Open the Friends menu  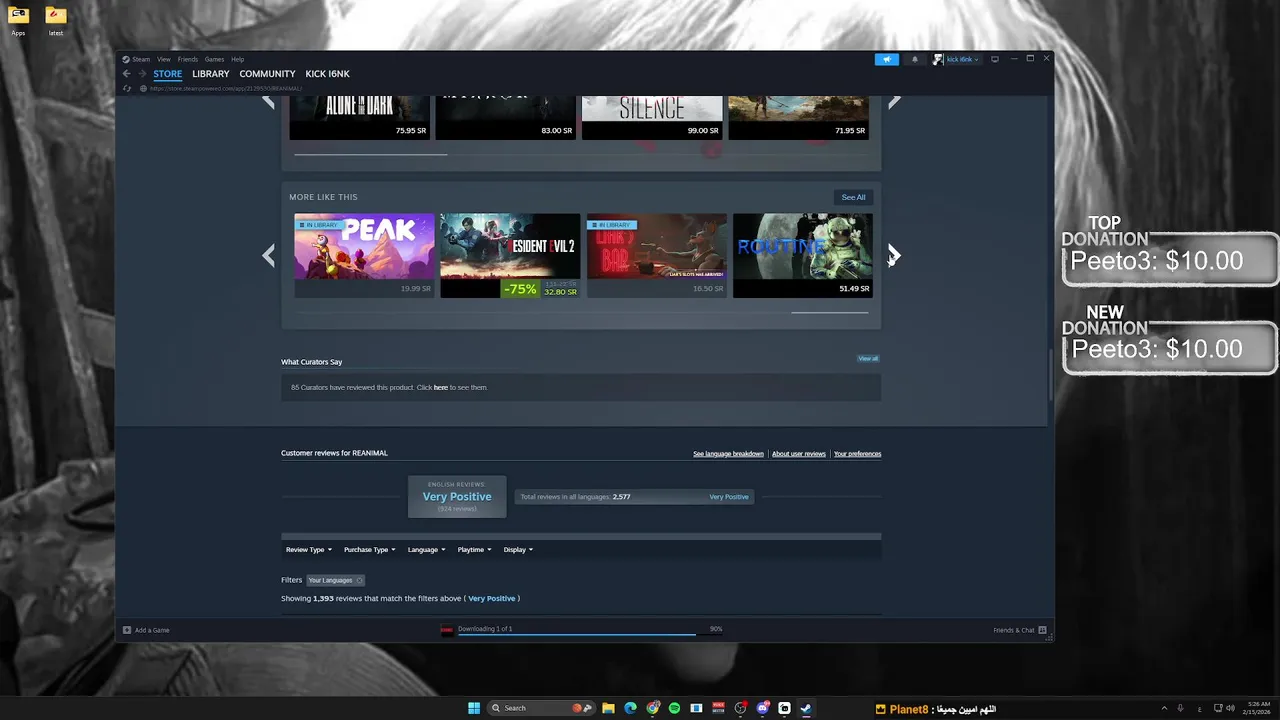pyautogui.click(x=188, y=59)
